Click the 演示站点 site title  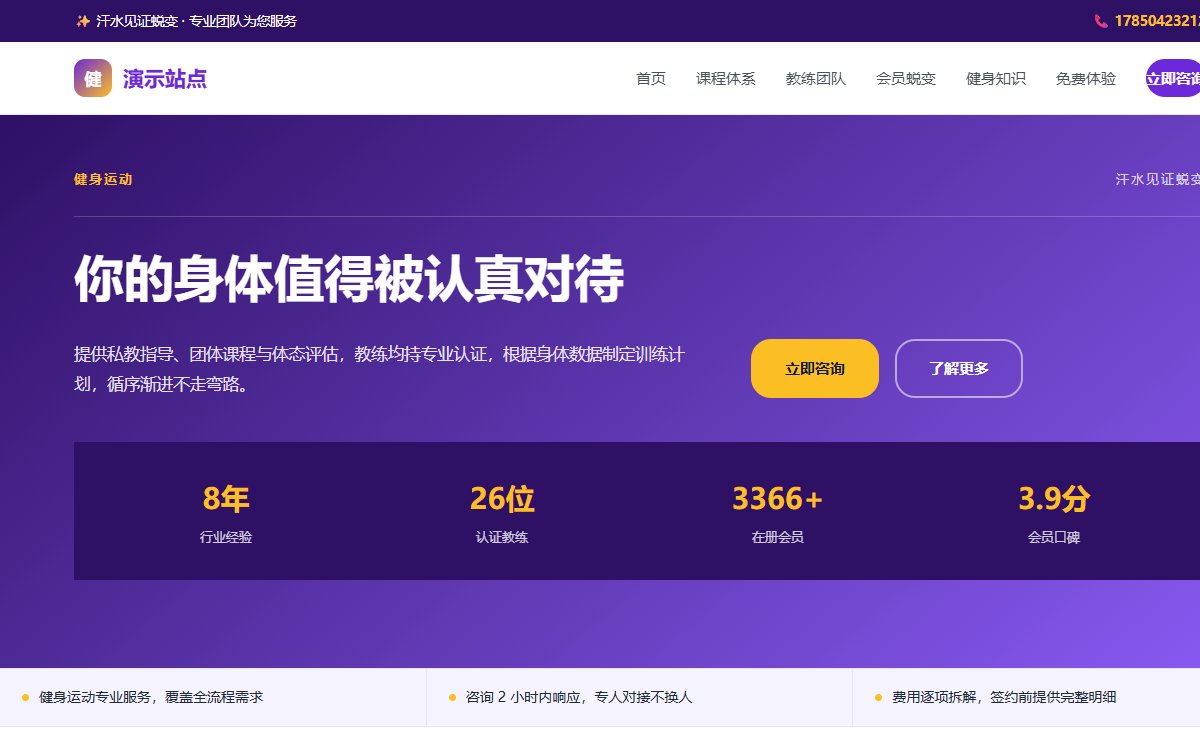[165, 78]
